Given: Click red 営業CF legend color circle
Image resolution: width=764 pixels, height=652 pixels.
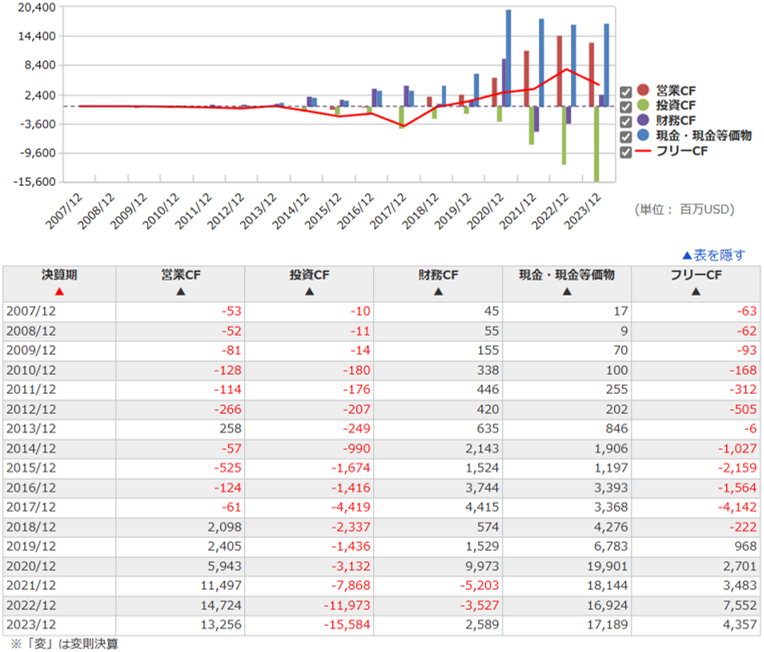Looking at the screenshot, I should [x=643, y=90].
